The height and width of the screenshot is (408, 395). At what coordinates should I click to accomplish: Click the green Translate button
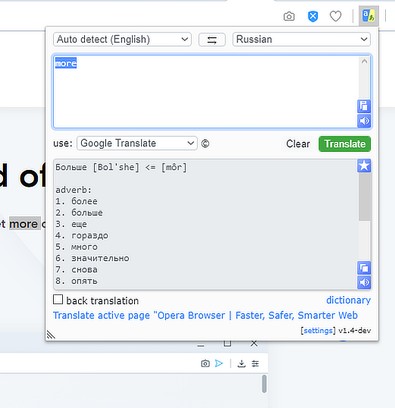click(345, 144)
